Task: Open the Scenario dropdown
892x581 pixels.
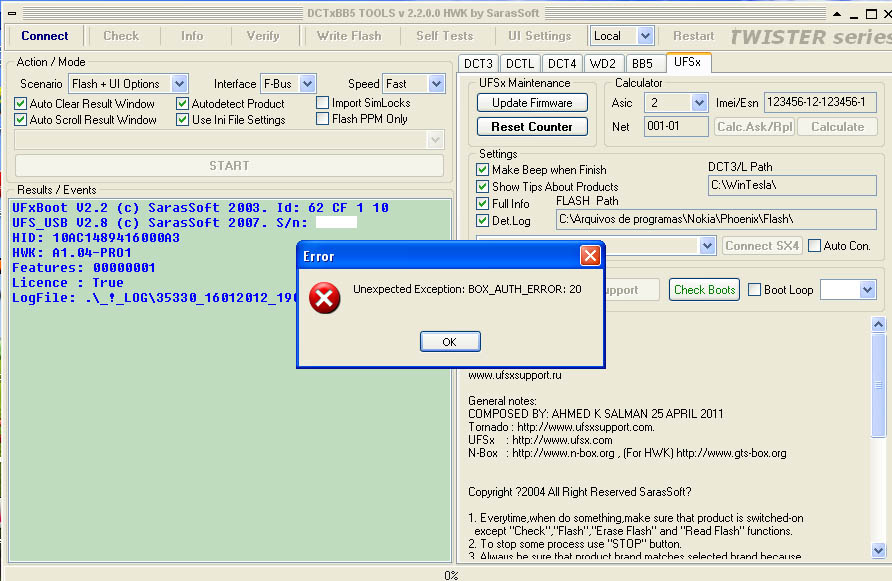Action: point(179,84)
